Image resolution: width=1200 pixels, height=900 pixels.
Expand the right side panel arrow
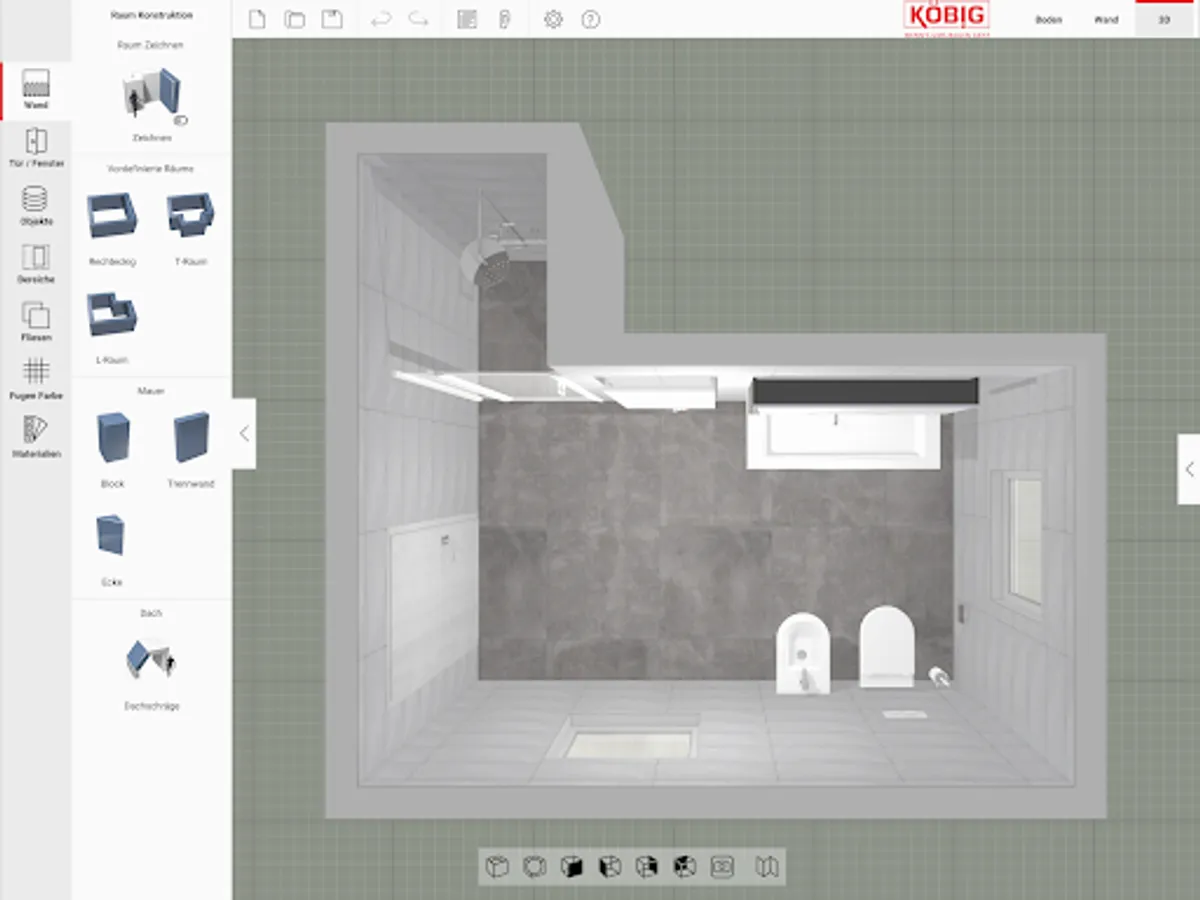click(1188, 469)
